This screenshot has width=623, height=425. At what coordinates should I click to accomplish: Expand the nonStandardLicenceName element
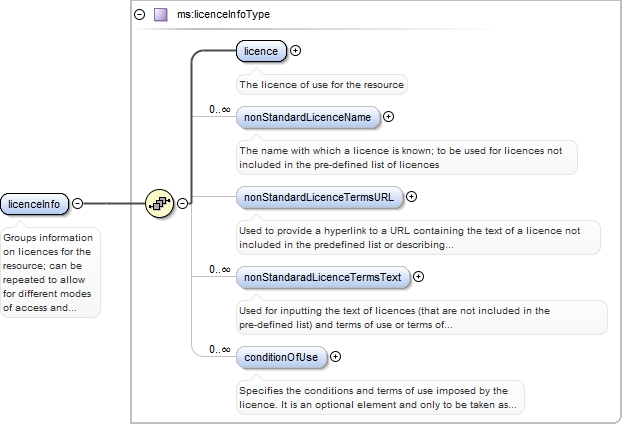(x=389, y=117)
